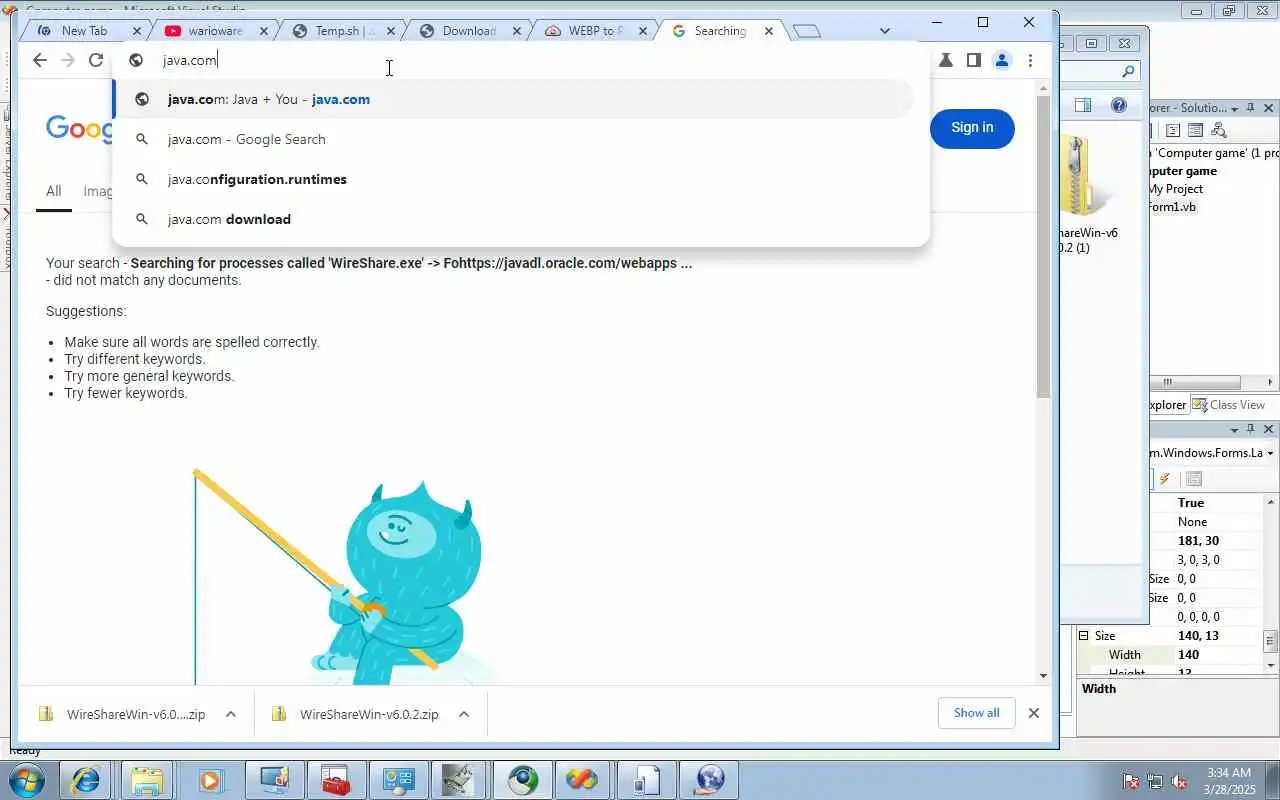Toggle Properties panel auto-hide pin

(1251, 429)
